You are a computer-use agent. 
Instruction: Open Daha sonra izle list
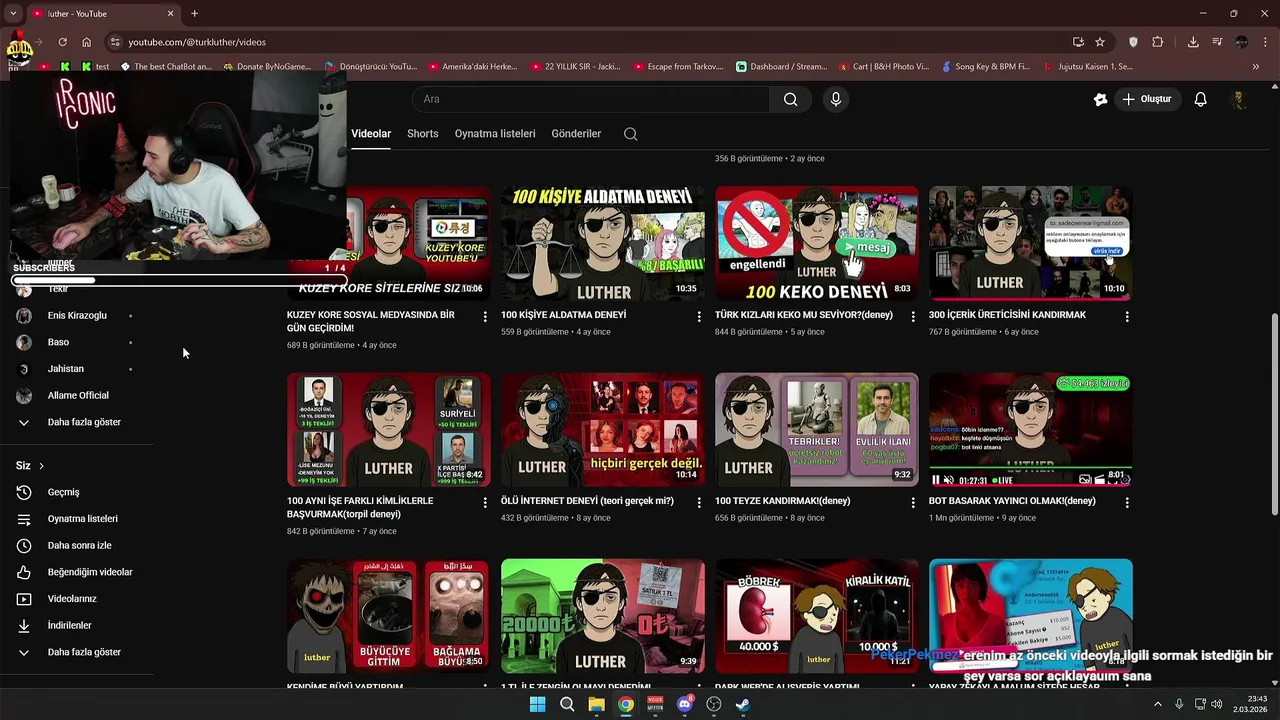[x=79, y=546]
